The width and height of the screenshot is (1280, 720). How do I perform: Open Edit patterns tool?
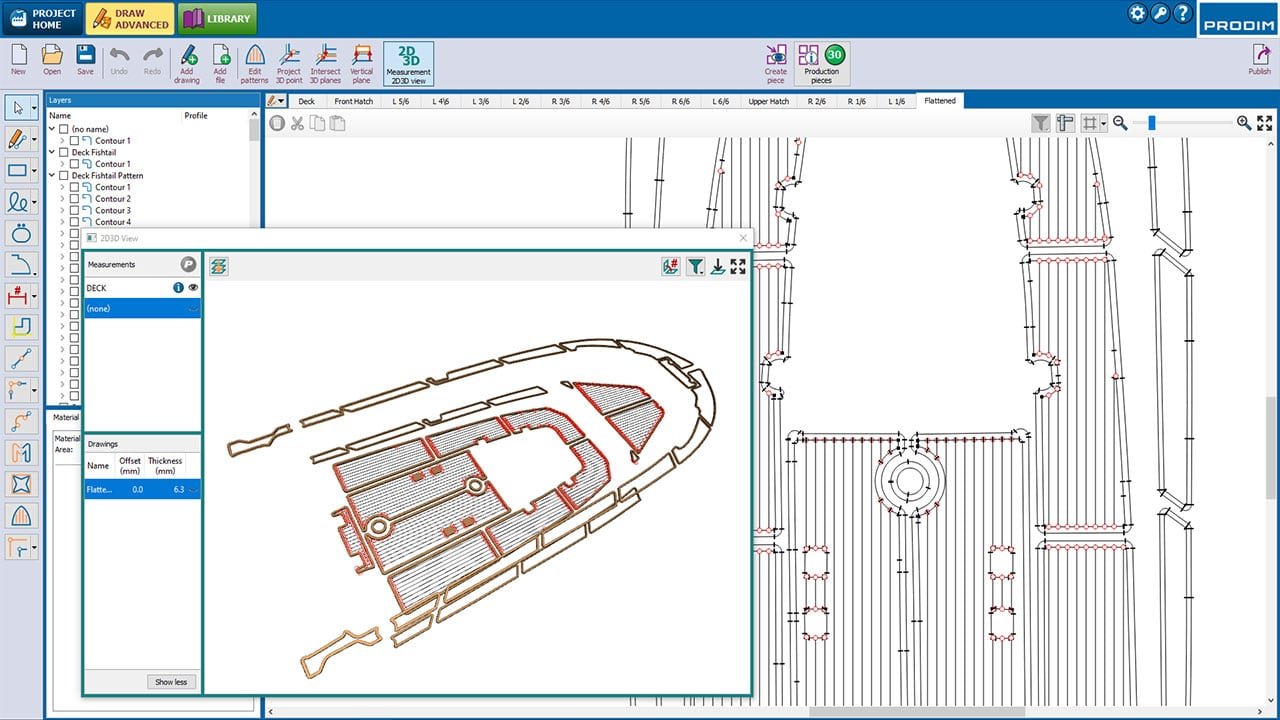pyautogui.click(x=255, y=64)
